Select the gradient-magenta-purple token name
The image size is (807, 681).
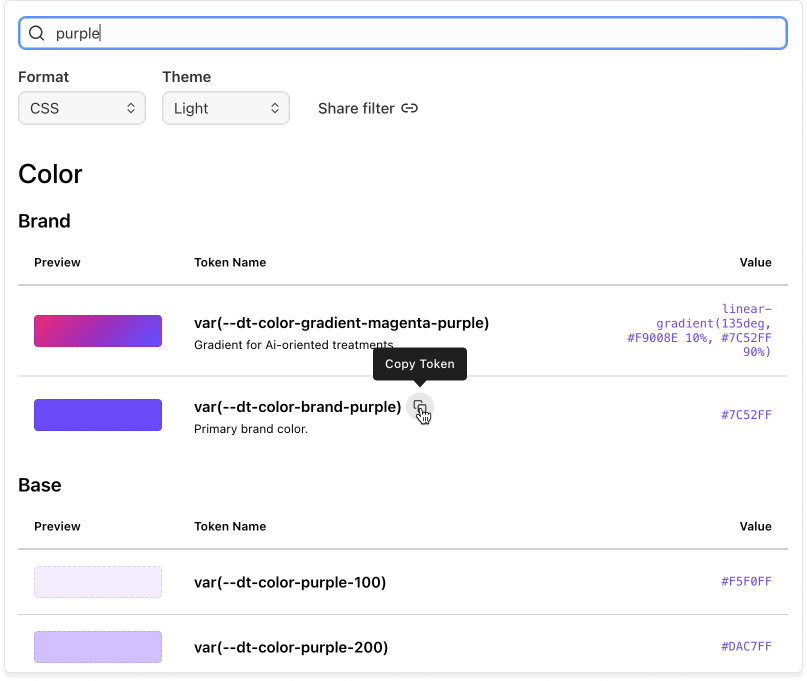click(341, 323)
